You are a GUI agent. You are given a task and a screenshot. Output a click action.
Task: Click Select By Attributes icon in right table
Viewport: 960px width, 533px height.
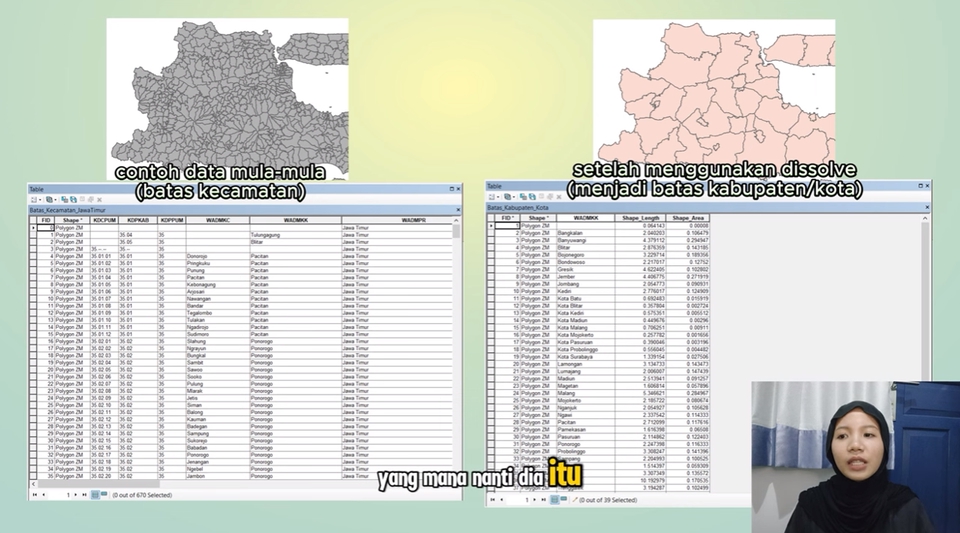pos(522,197)
